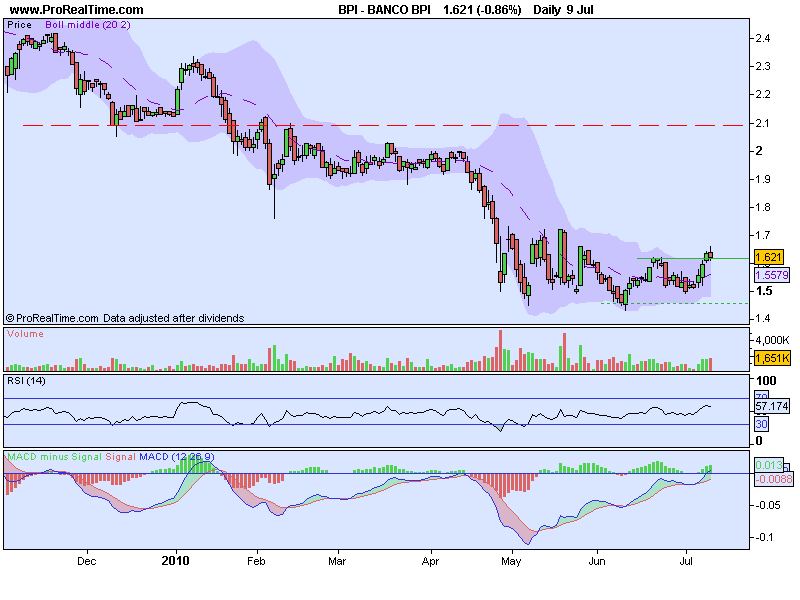Click the RSI (14) indicator label
Viewport: 800px width, 600px height.
(26, 381)
